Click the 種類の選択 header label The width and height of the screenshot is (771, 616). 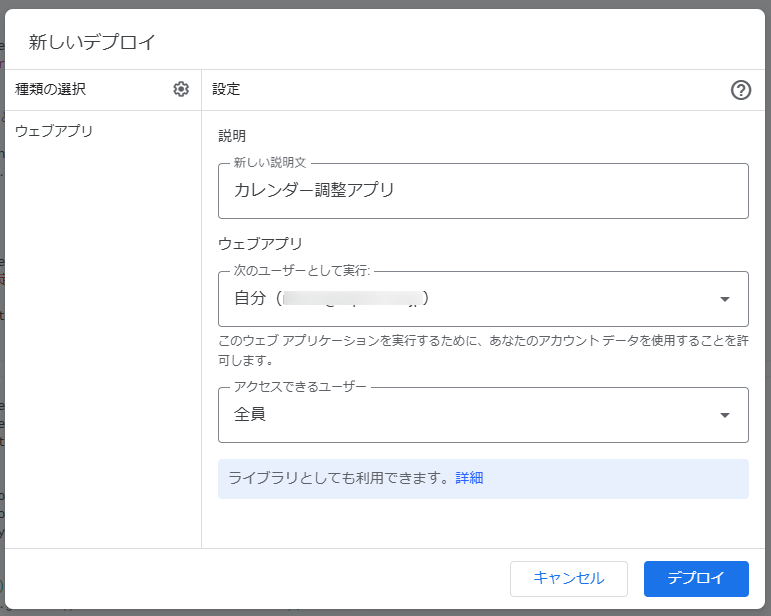51,90
